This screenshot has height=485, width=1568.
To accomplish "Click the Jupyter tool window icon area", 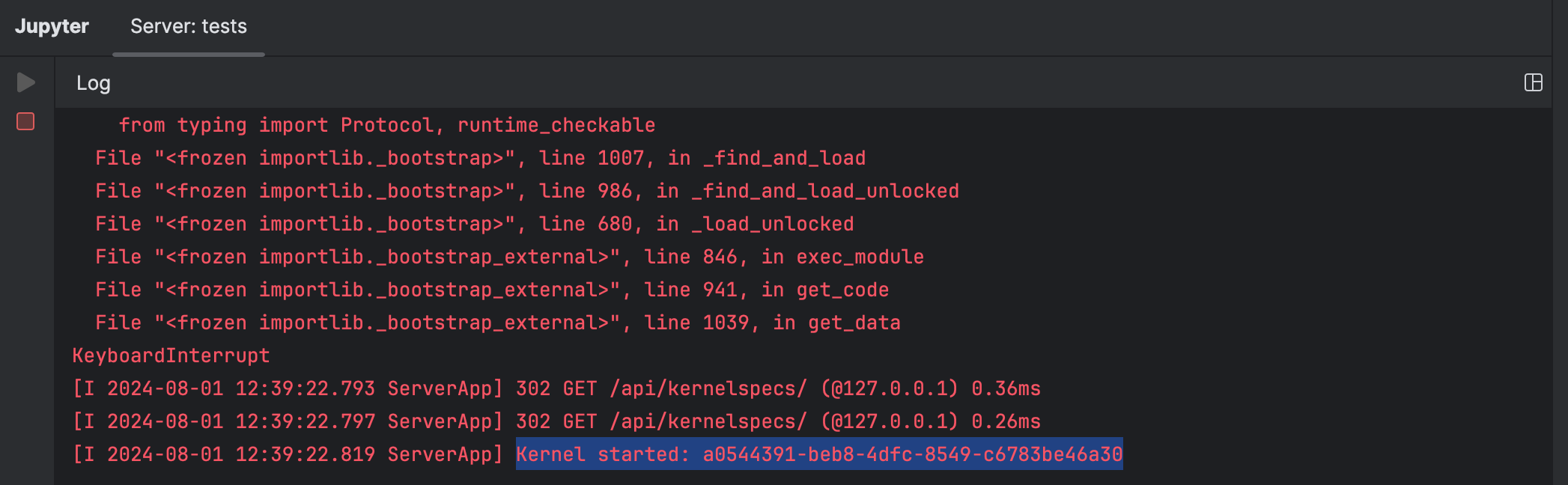I will 50,26.
